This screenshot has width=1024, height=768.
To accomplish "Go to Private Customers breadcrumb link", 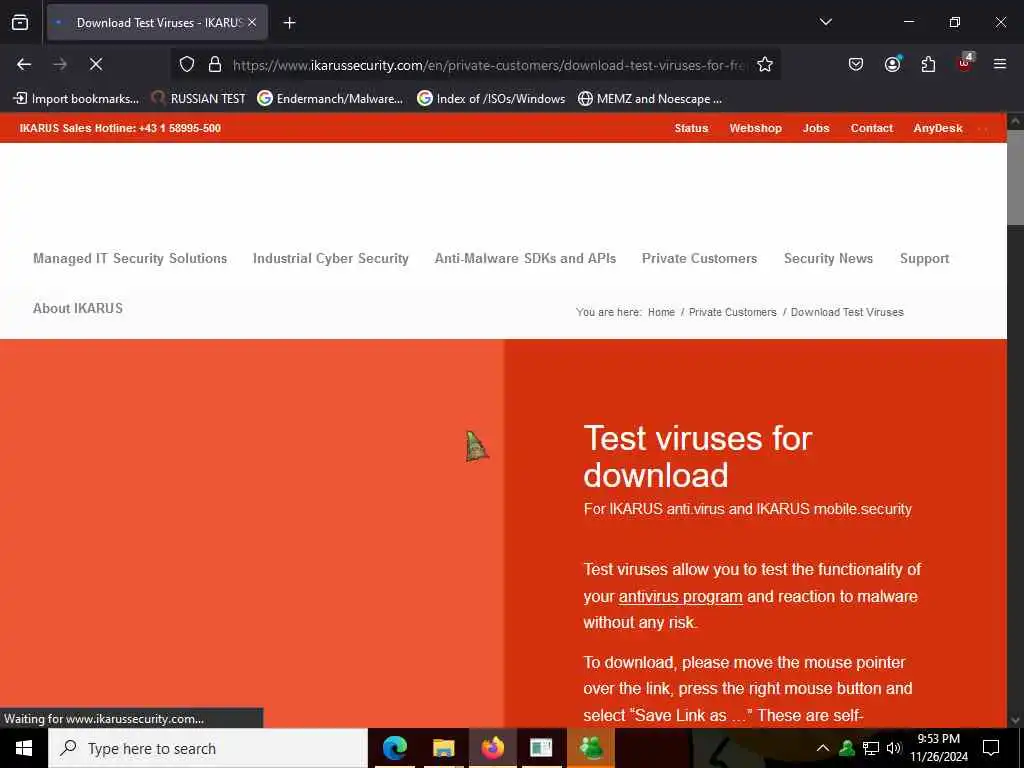I will 733,312.
